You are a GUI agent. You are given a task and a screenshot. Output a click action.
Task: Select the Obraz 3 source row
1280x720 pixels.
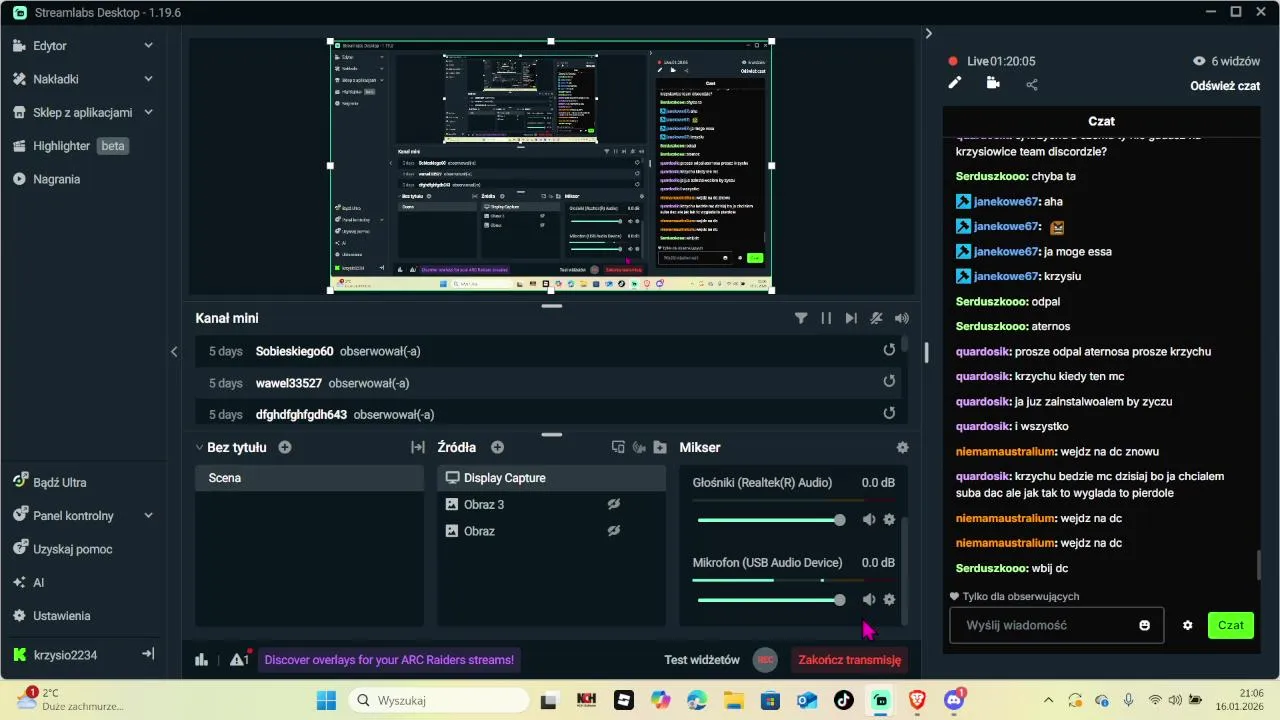pos(551,505)
